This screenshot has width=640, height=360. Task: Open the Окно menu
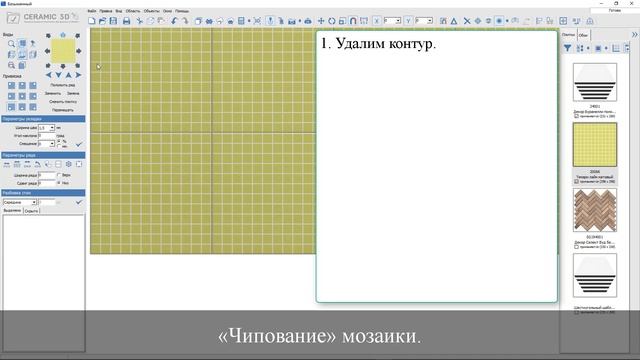click(x=167, y=11)
